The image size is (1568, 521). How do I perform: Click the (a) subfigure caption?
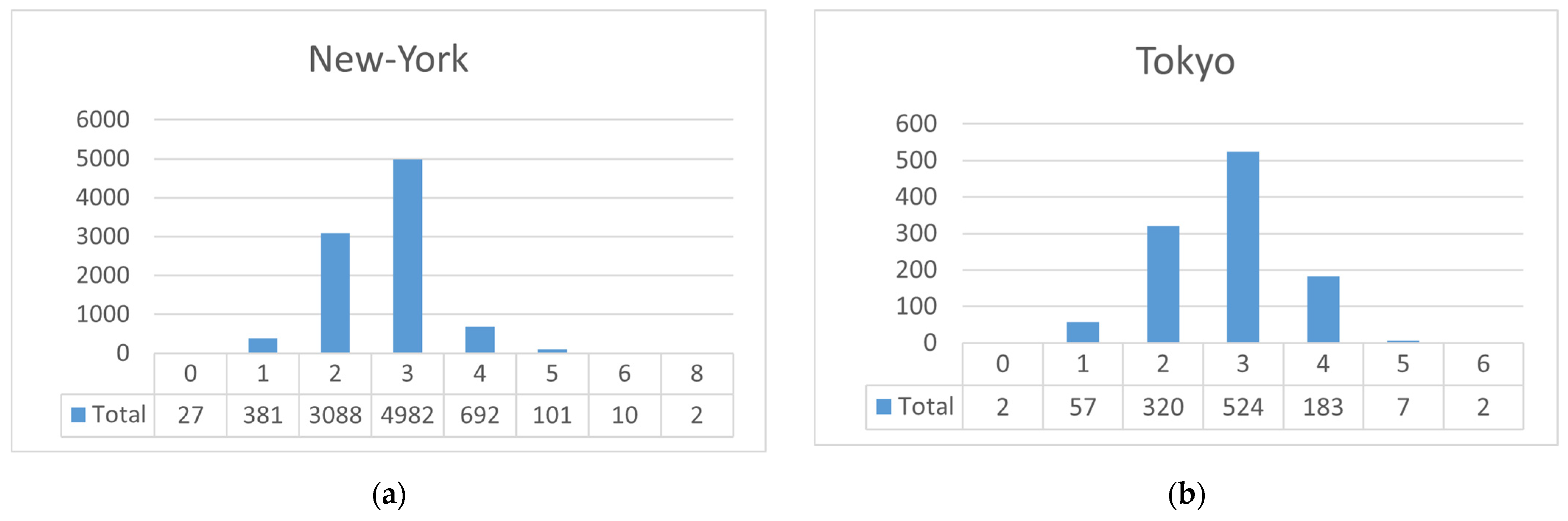pos(389,494)
